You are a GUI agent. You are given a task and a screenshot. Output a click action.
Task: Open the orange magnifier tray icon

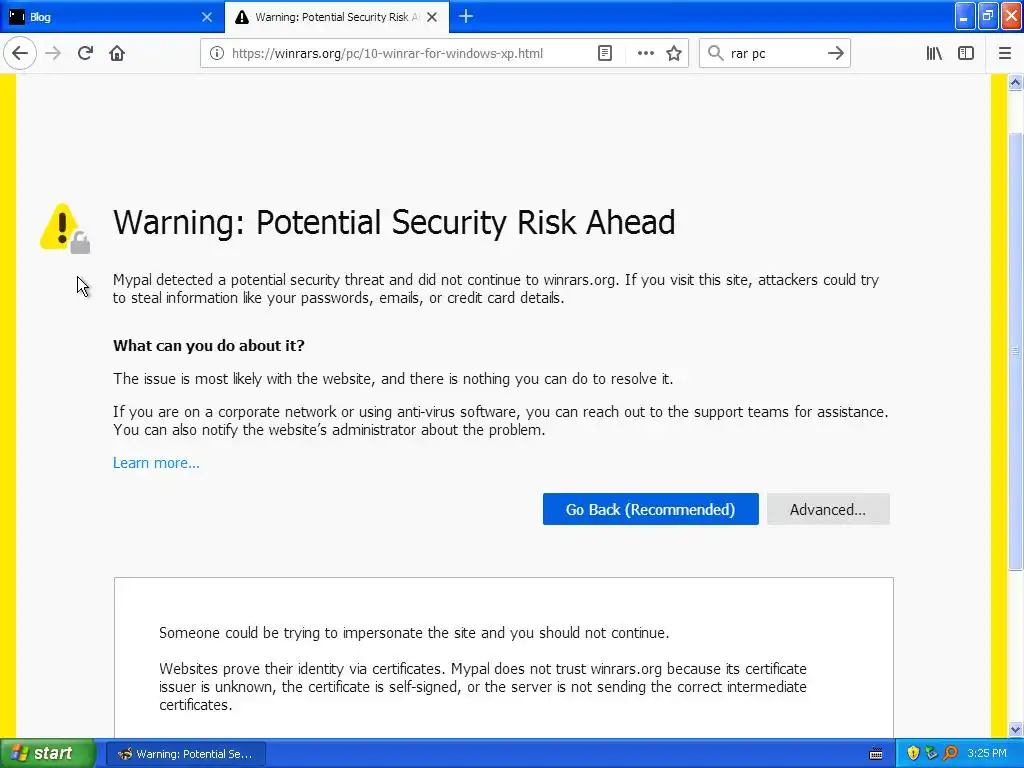coord(950,754)
